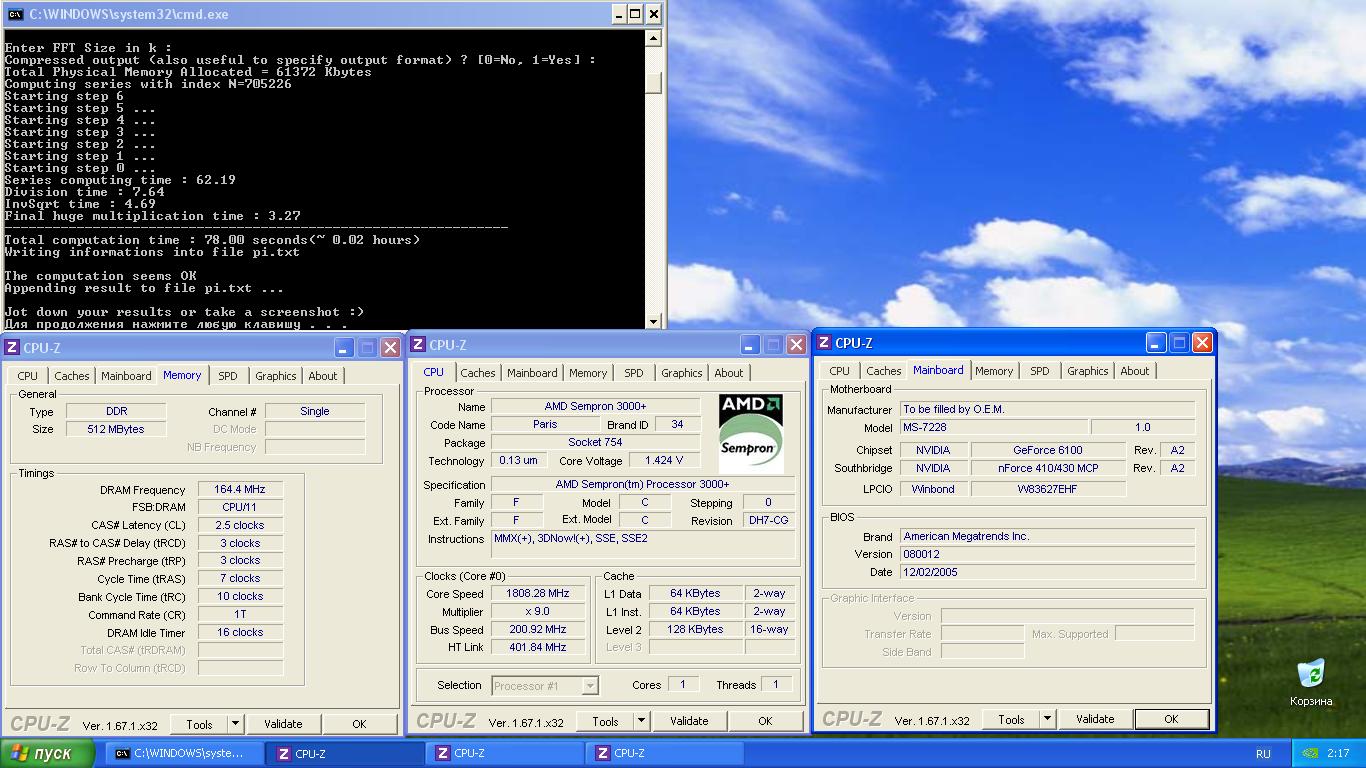Click Validate in the CPU window
The height and width of the screenshot is (768, 1366).
(x=689, y=721)
